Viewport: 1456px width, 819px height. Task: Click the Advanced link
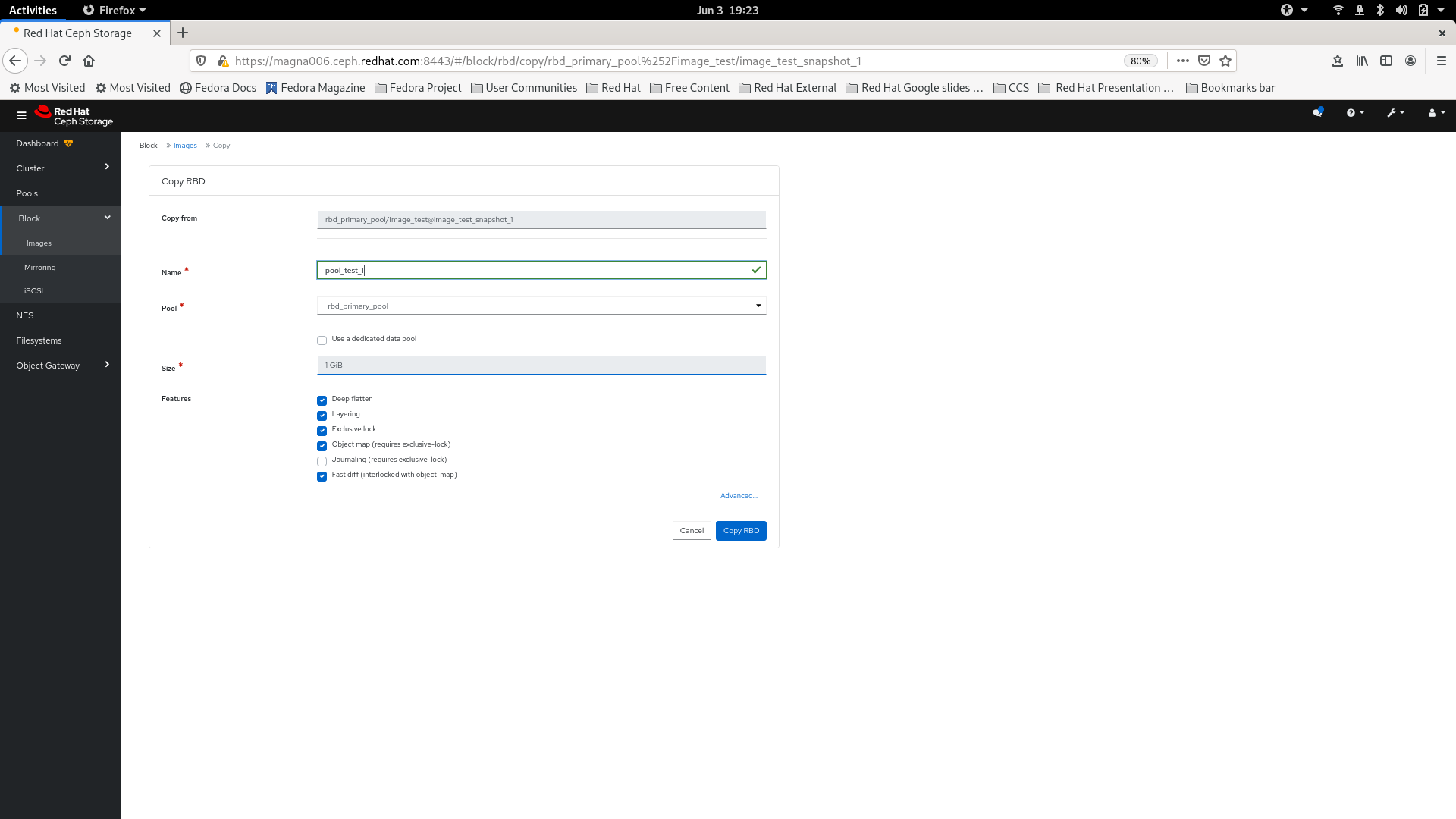(738, 495)
